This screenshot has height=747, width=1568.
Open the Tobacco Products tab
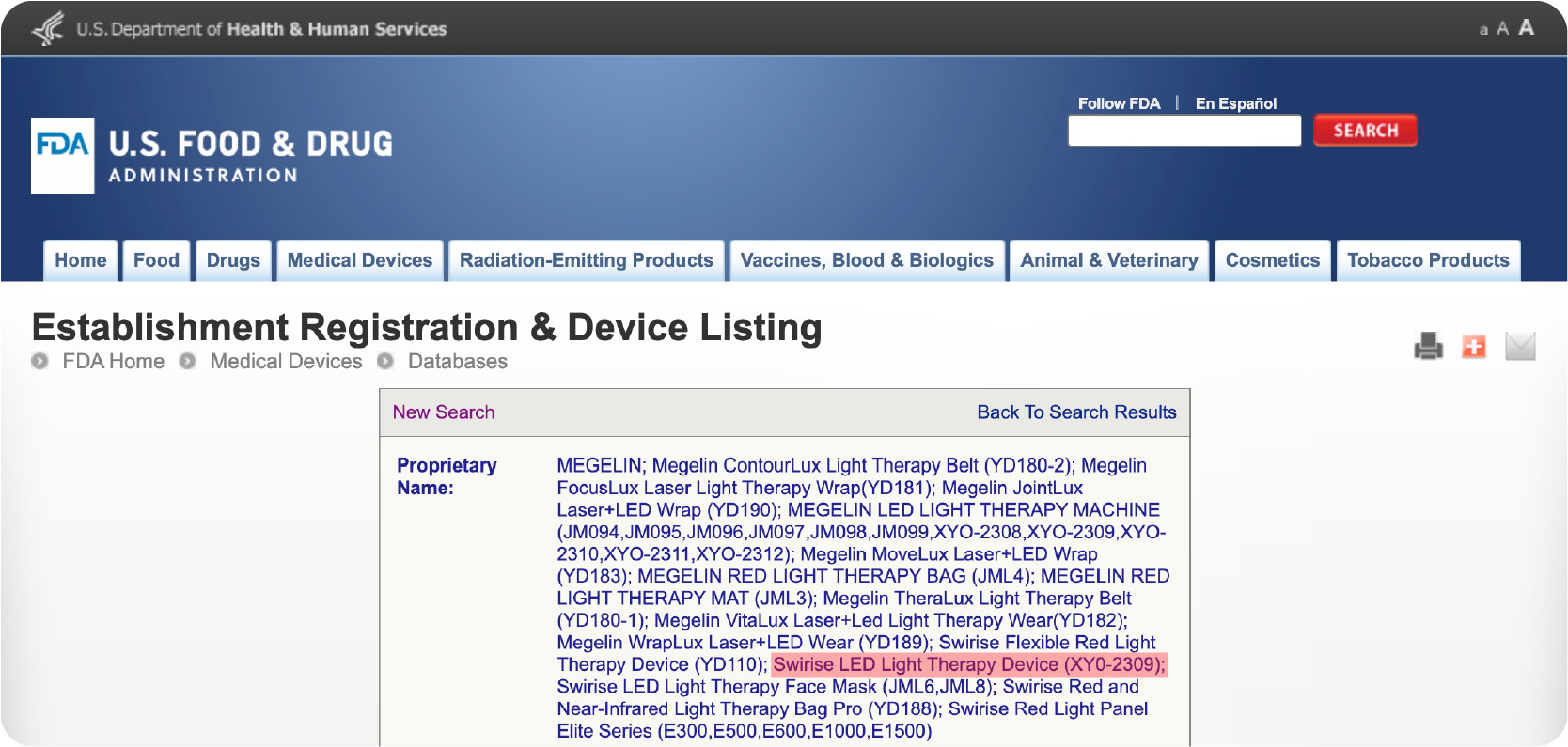pyautogui.click(x=1427, y=260)
